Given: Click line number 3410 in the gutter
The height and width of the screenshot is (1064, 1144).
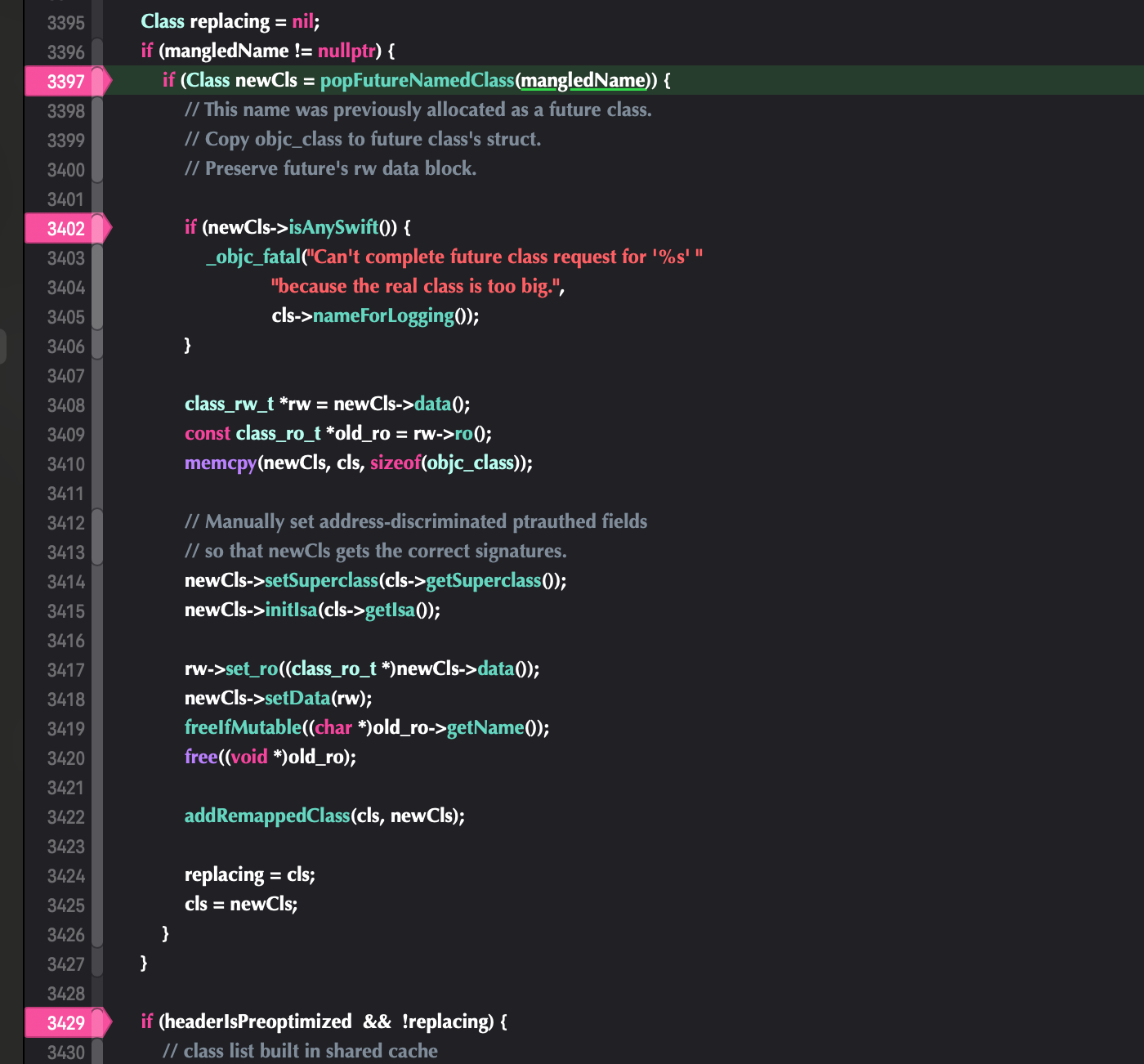Looking at the screenshot, I should [66, 464].
